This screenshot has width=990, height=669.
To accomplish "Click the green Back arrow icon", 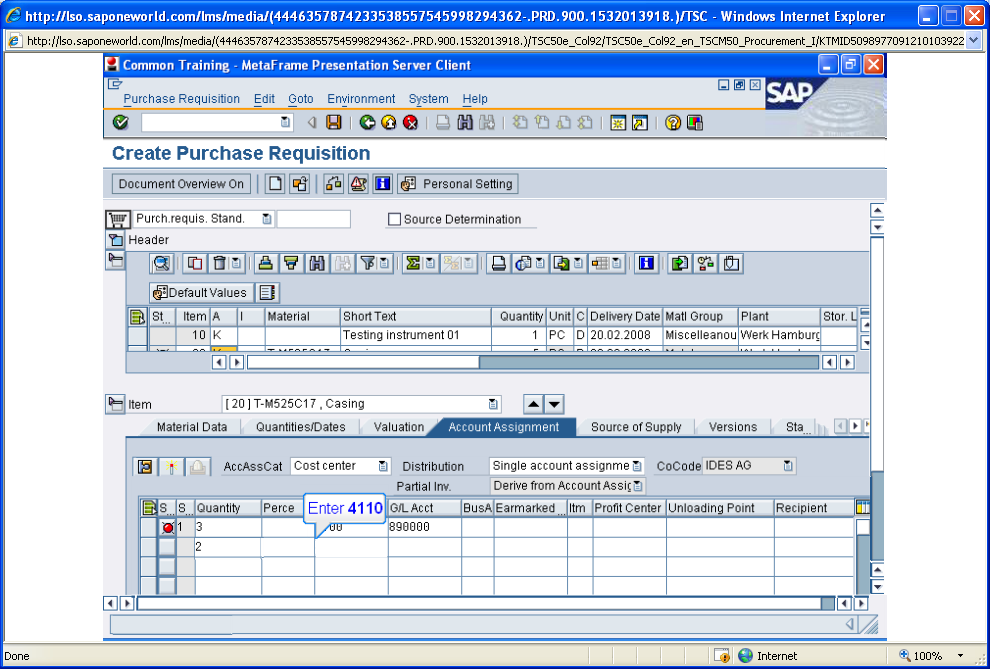I will 367,122.
